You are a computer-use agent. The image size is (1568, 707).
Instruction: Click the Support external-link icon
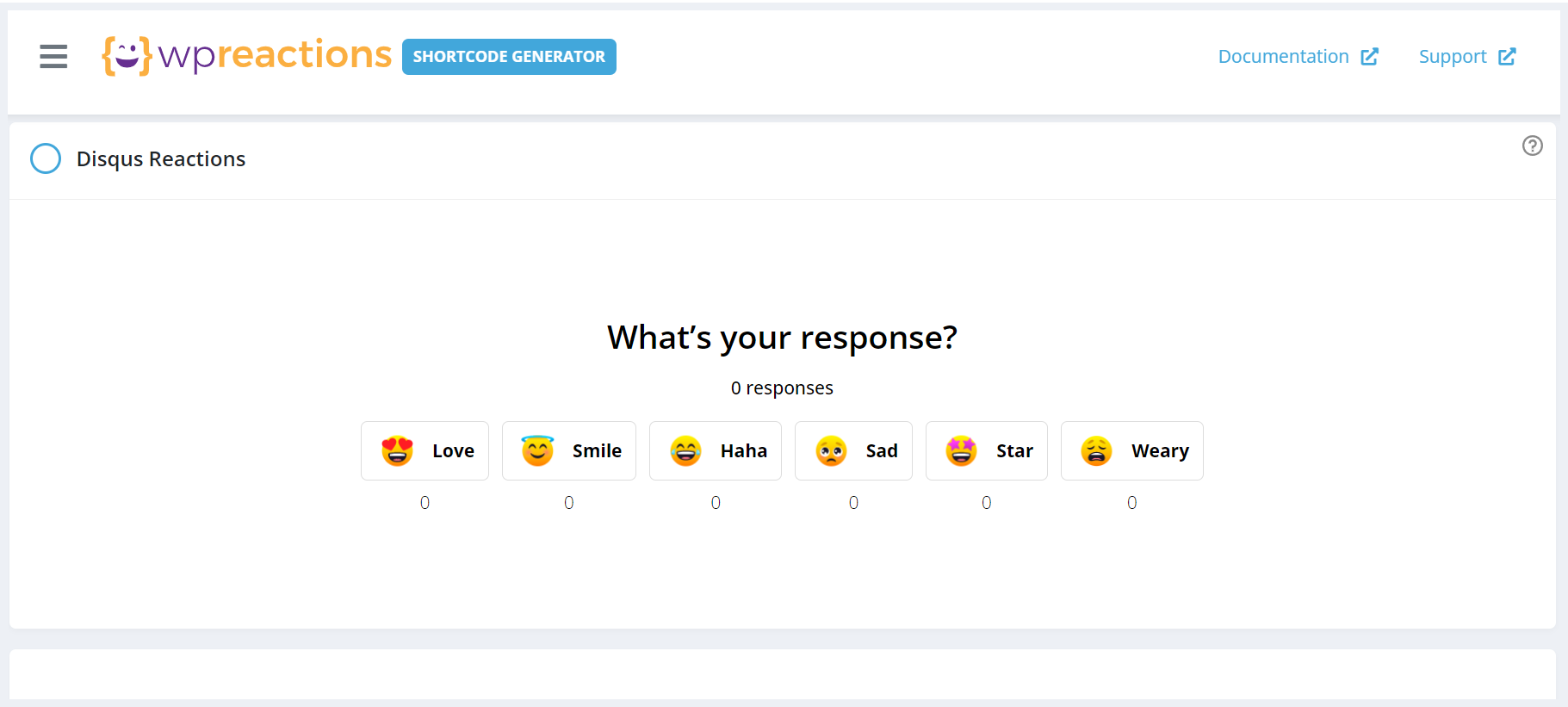[x=1509, y=56]
